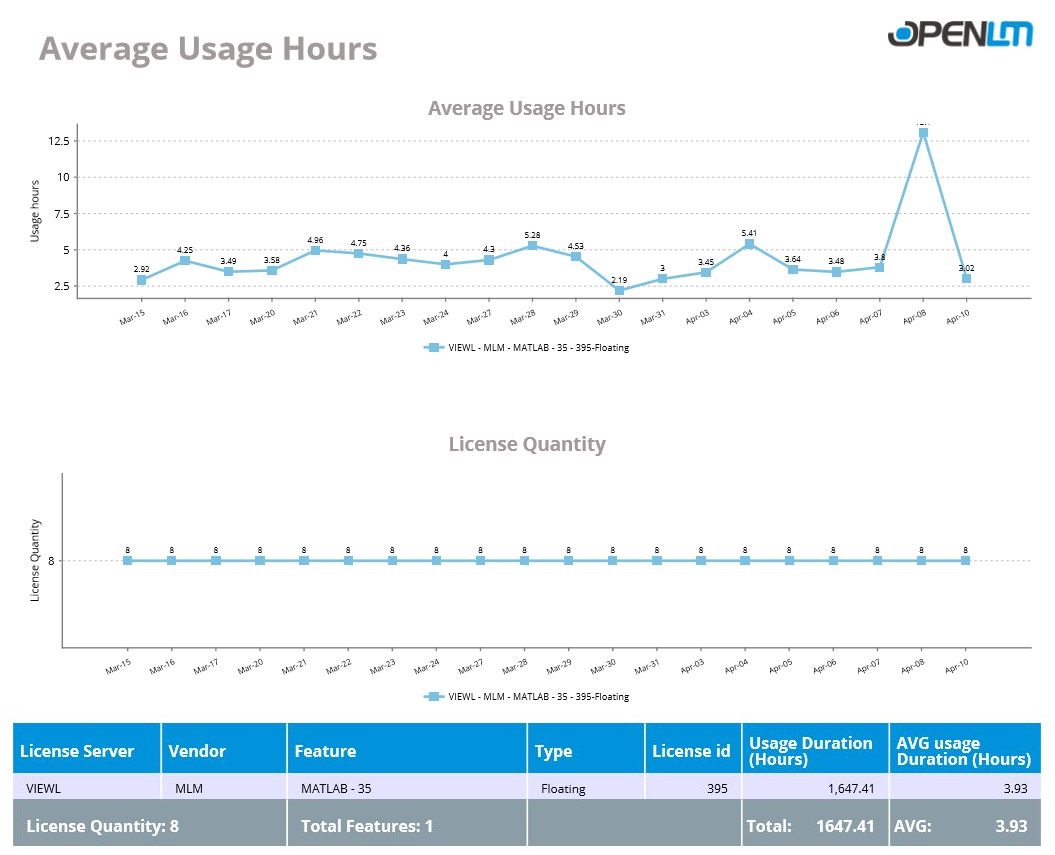Click the OpenLM logo

958,34
